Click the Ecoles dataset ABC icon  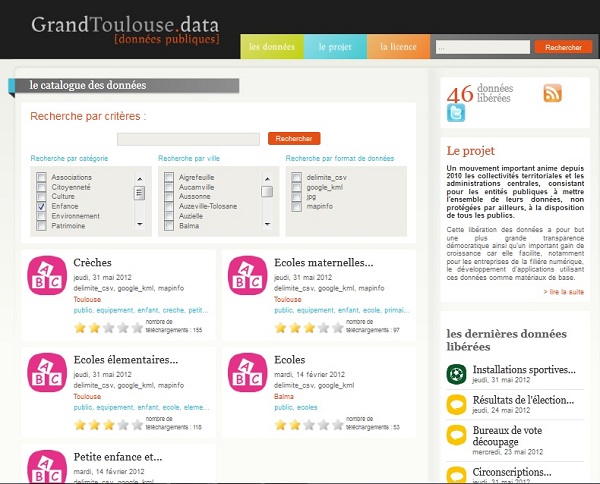(x=248, y=372)
